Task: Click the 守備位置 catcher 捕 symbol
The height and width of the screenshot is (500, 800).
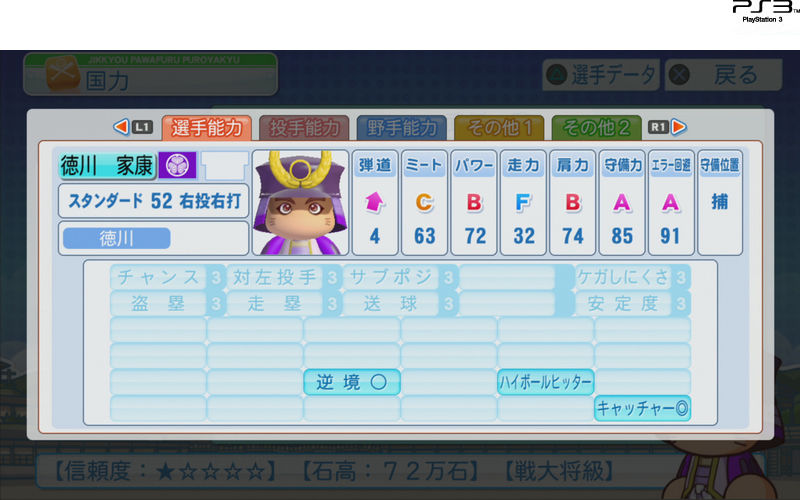Action: pos(719,202)
